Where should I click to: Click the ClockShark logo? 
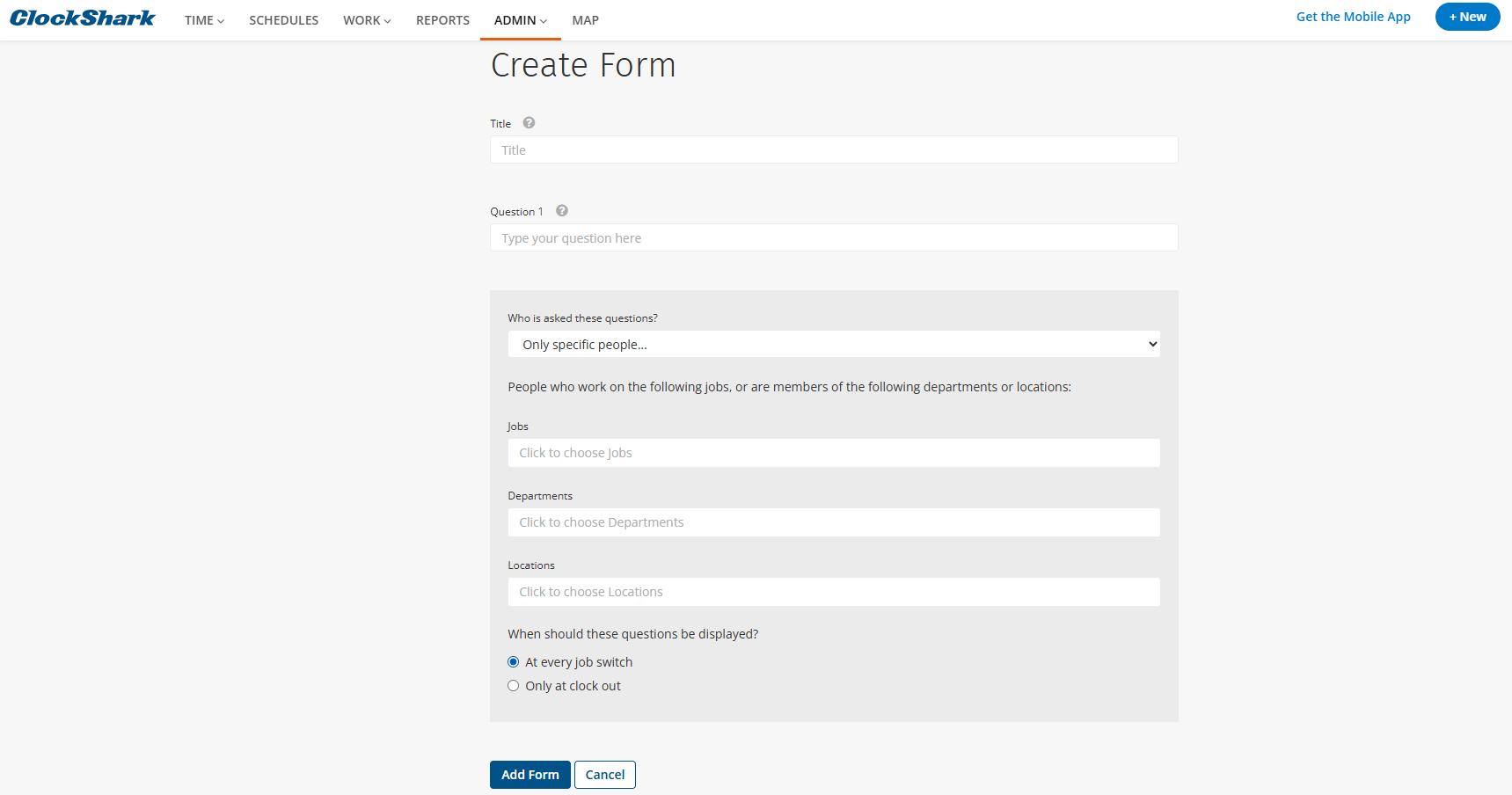click(x=83, y=18)
